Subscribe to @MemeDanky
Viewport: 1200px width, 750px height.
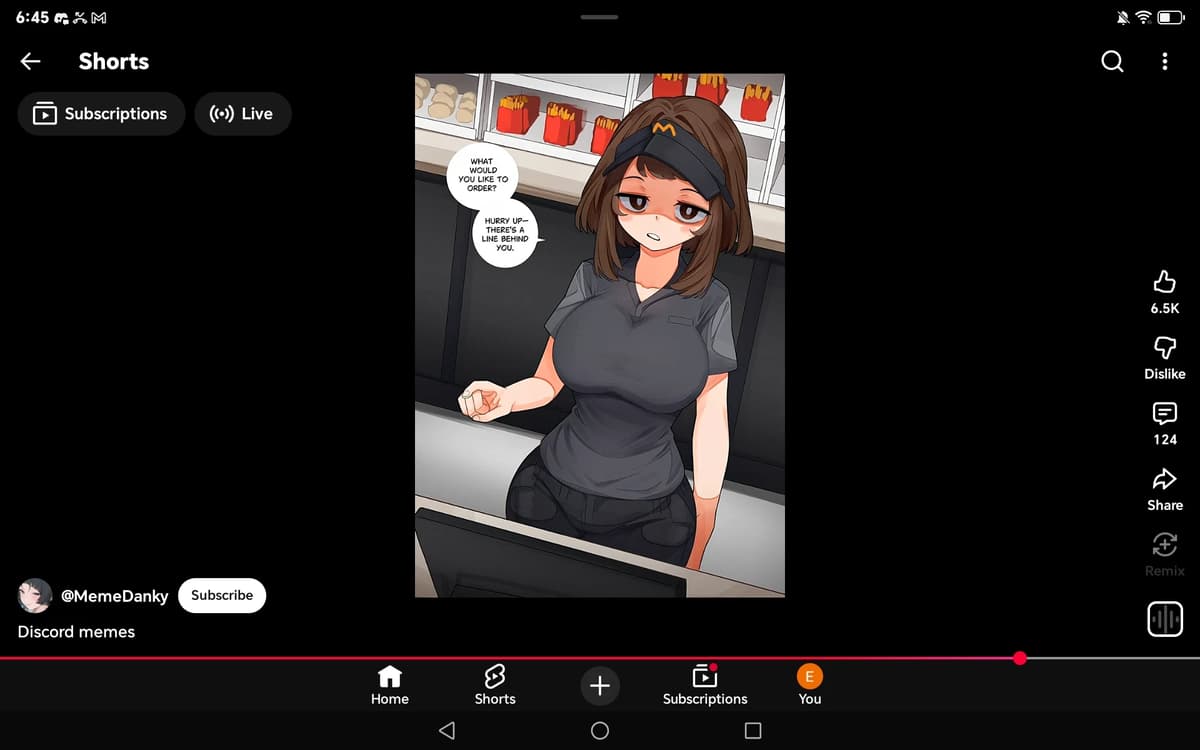[x=222, y=595]
